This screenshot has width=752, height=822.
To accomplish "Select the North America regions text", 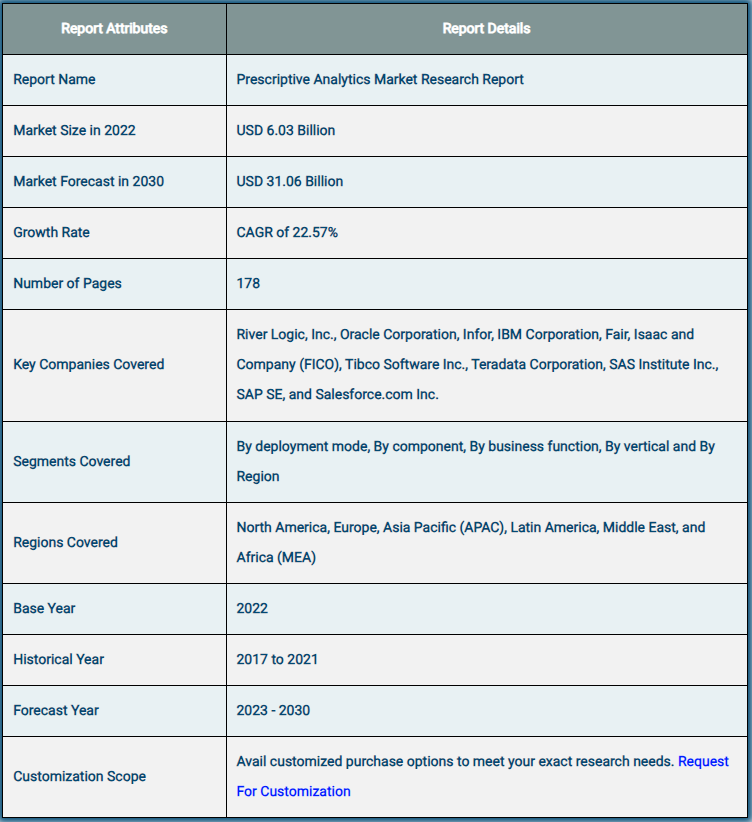I will pyautogui.click(x=471, y=542).
